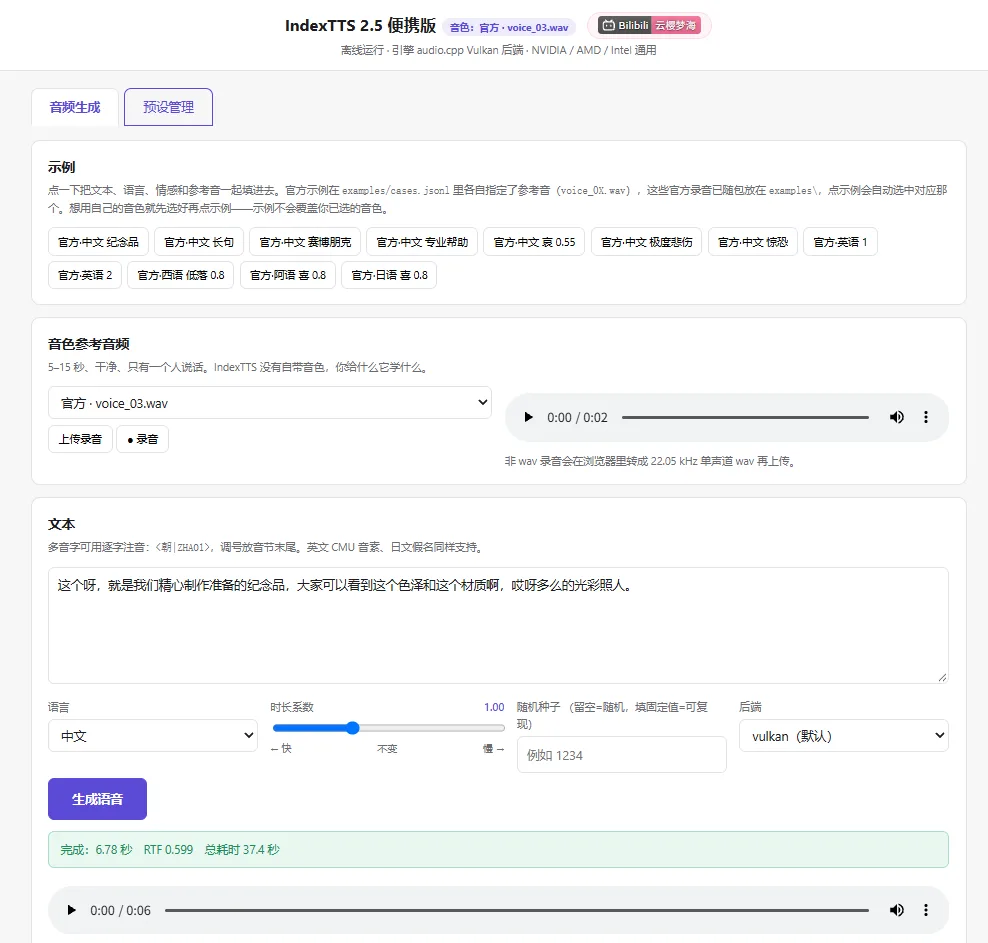Screen dimensions: 988x943
Task: Load example 官方·日语 喜 0.8
Action: tap(389, 275)
